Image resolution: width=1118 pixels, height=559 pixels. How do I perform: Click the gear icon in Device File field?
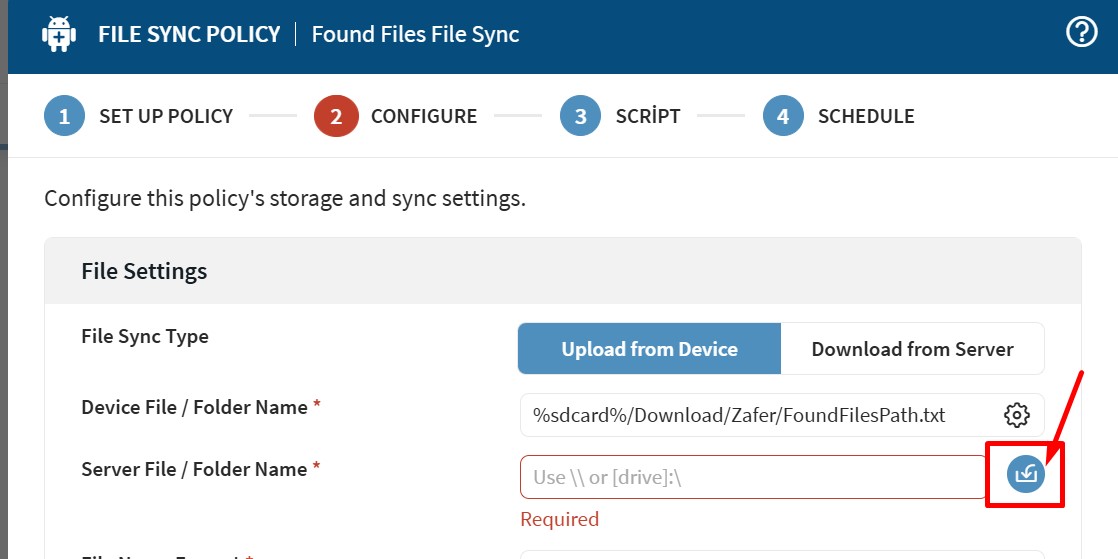(1016, 415)
